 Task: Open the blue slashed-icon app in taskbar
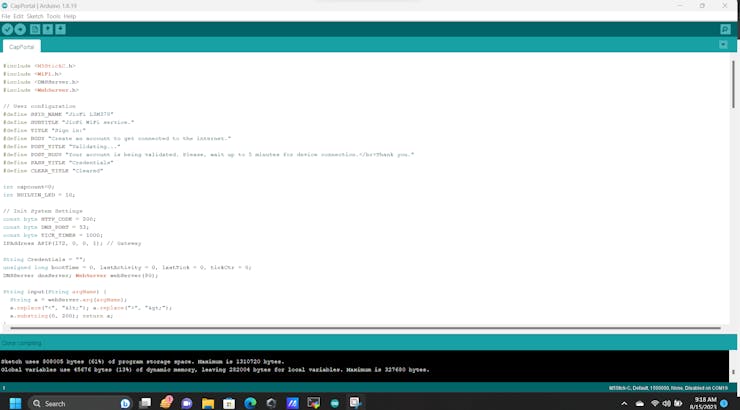tap(292, 403)
